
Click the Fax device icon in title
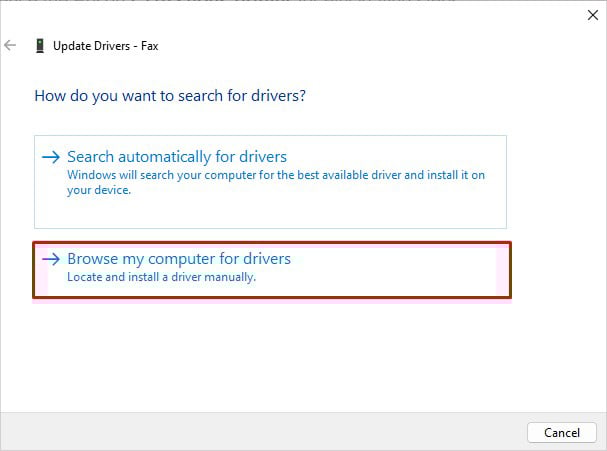point(39,45)
